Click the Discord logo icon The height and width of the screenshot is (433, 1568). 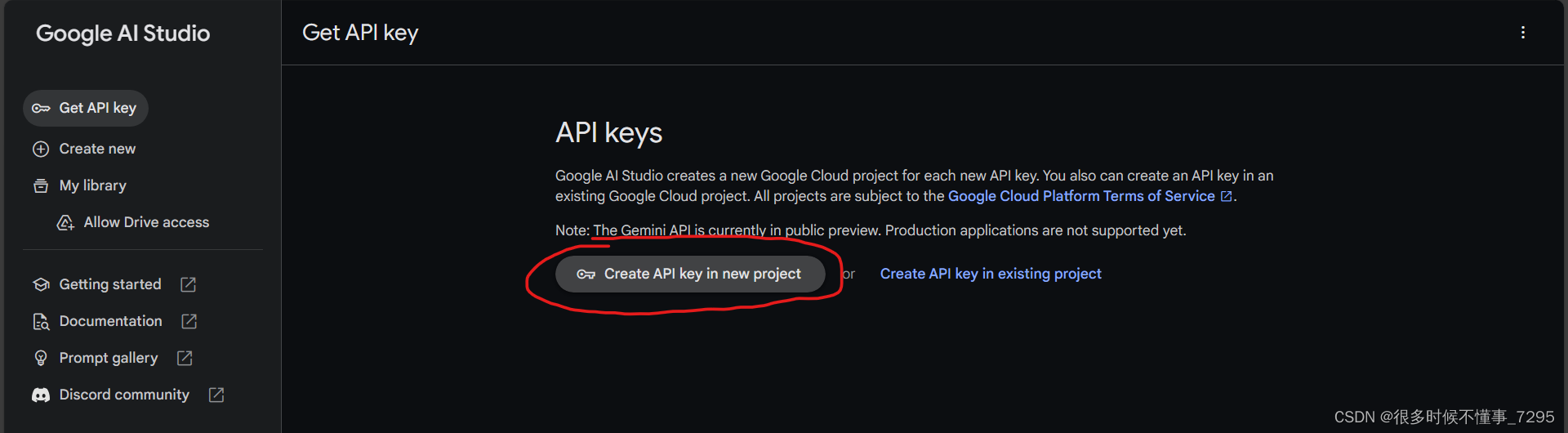41,395
